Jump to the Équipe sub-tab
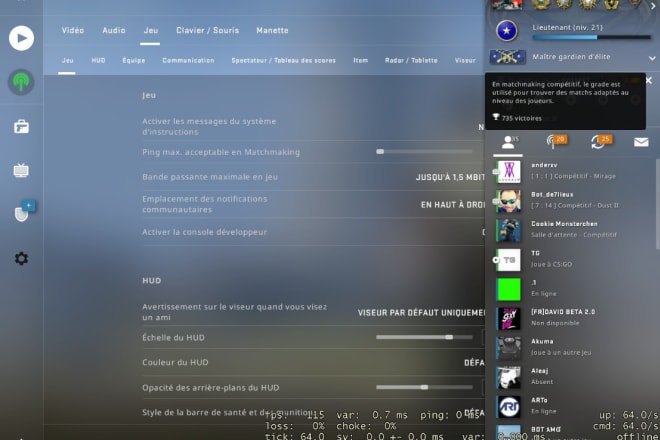660x440 pixels. coord(134,61)
